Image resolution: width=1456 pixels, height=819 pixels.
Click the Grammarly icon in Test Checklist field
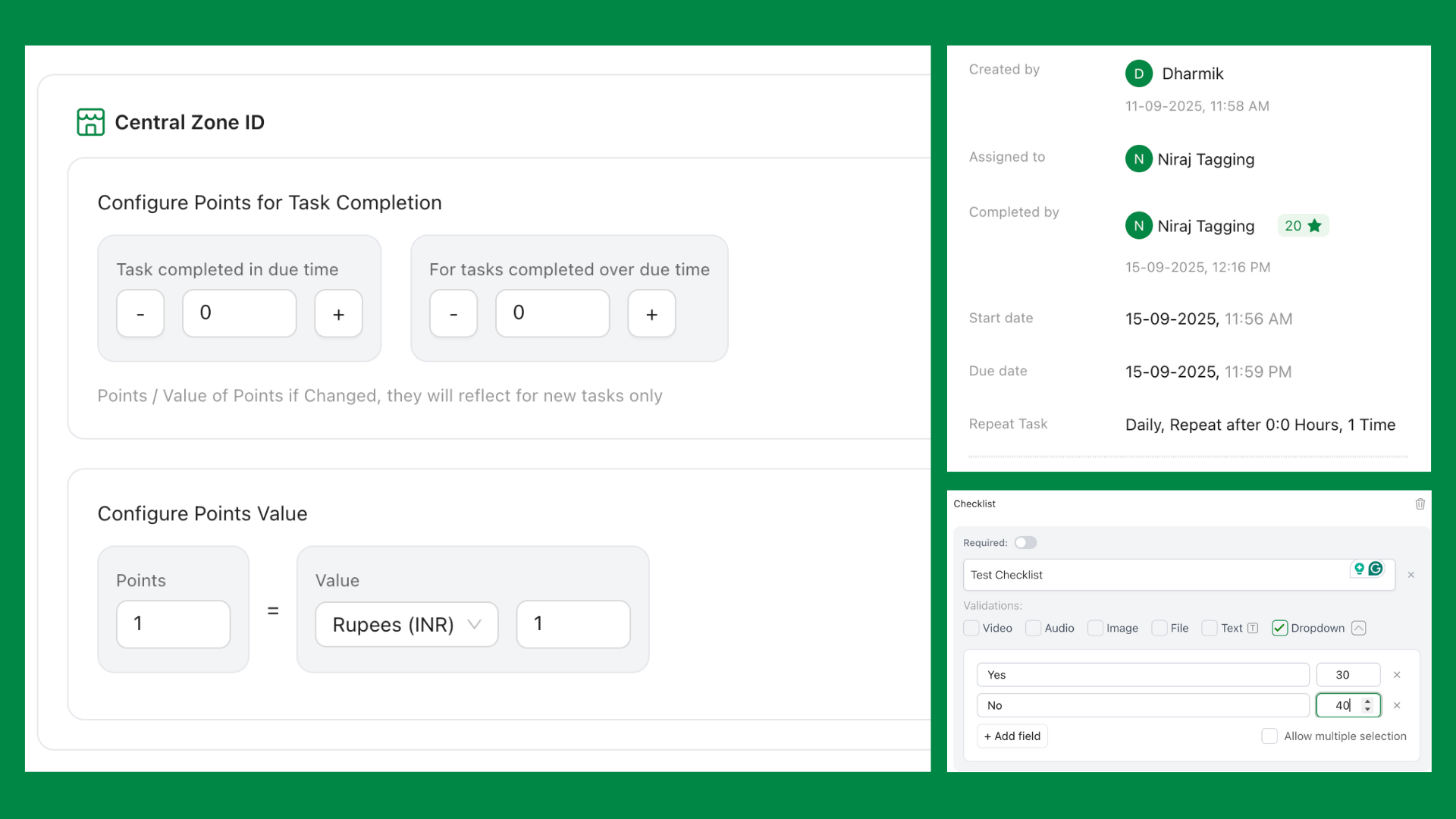[x=1376, y=569]
